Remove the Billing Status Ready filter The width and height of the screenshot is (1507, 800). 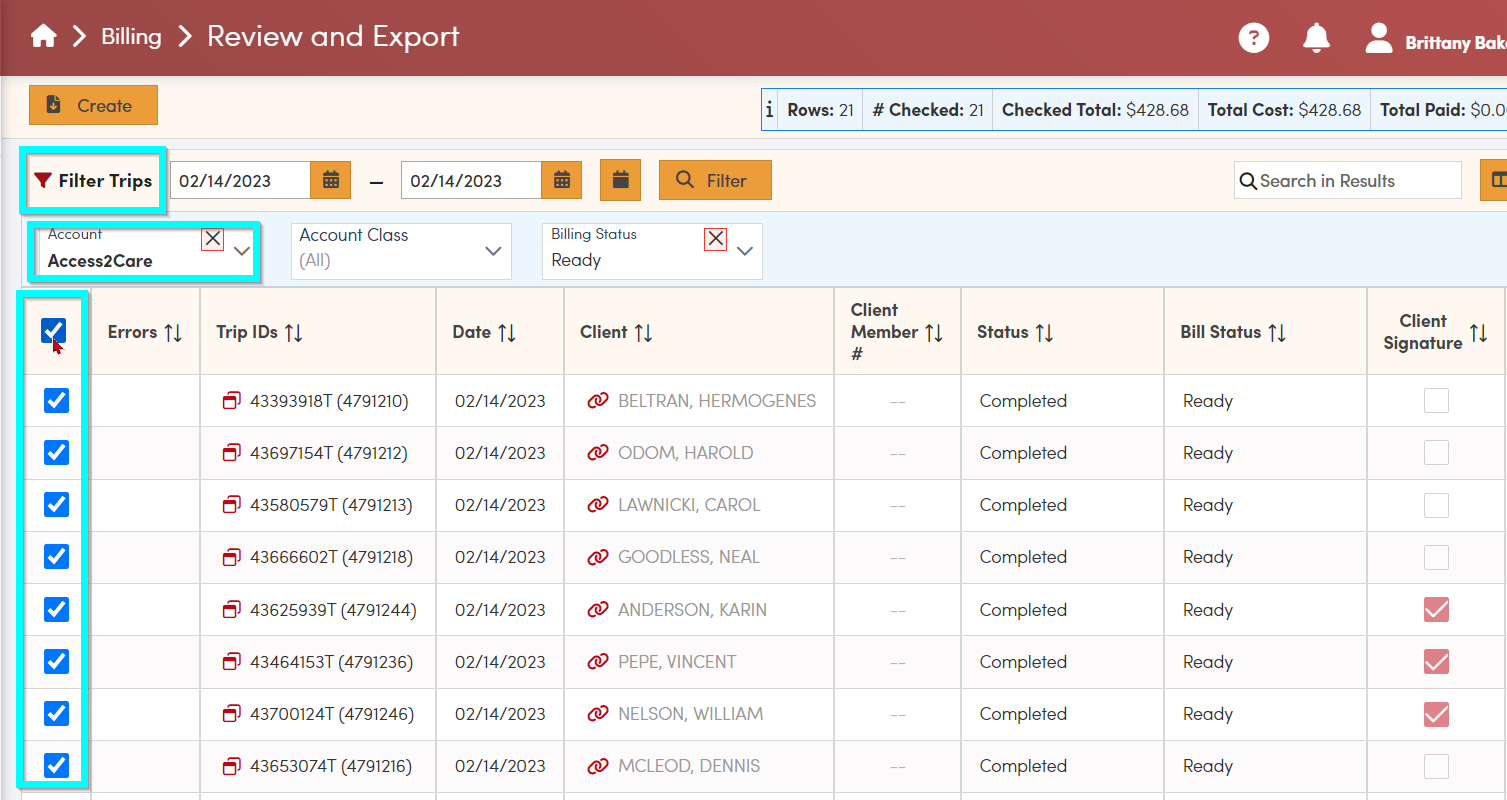point(715,238)
